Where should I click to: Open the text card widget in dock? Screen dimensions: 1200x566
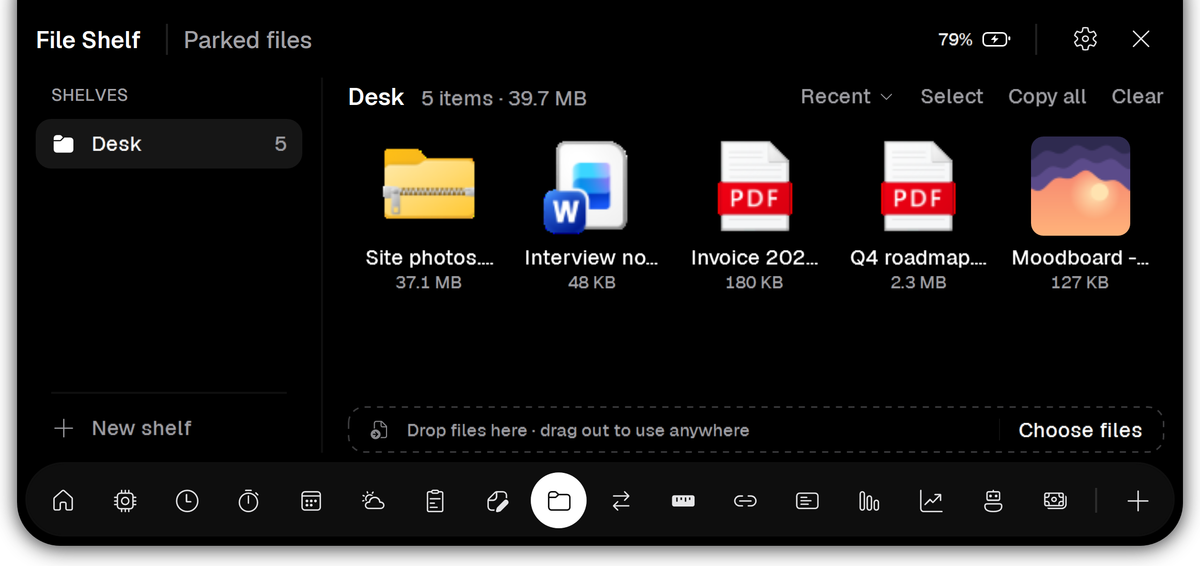[807, 501]
